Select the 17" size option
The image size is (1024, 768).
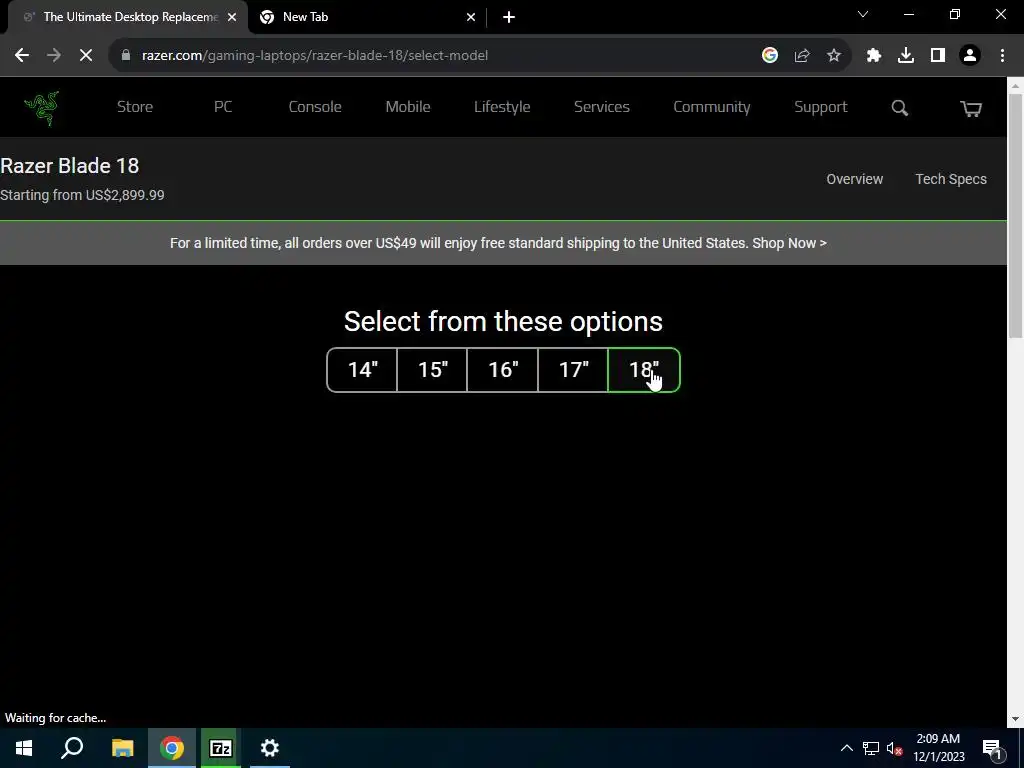click(x=573, y=370)
